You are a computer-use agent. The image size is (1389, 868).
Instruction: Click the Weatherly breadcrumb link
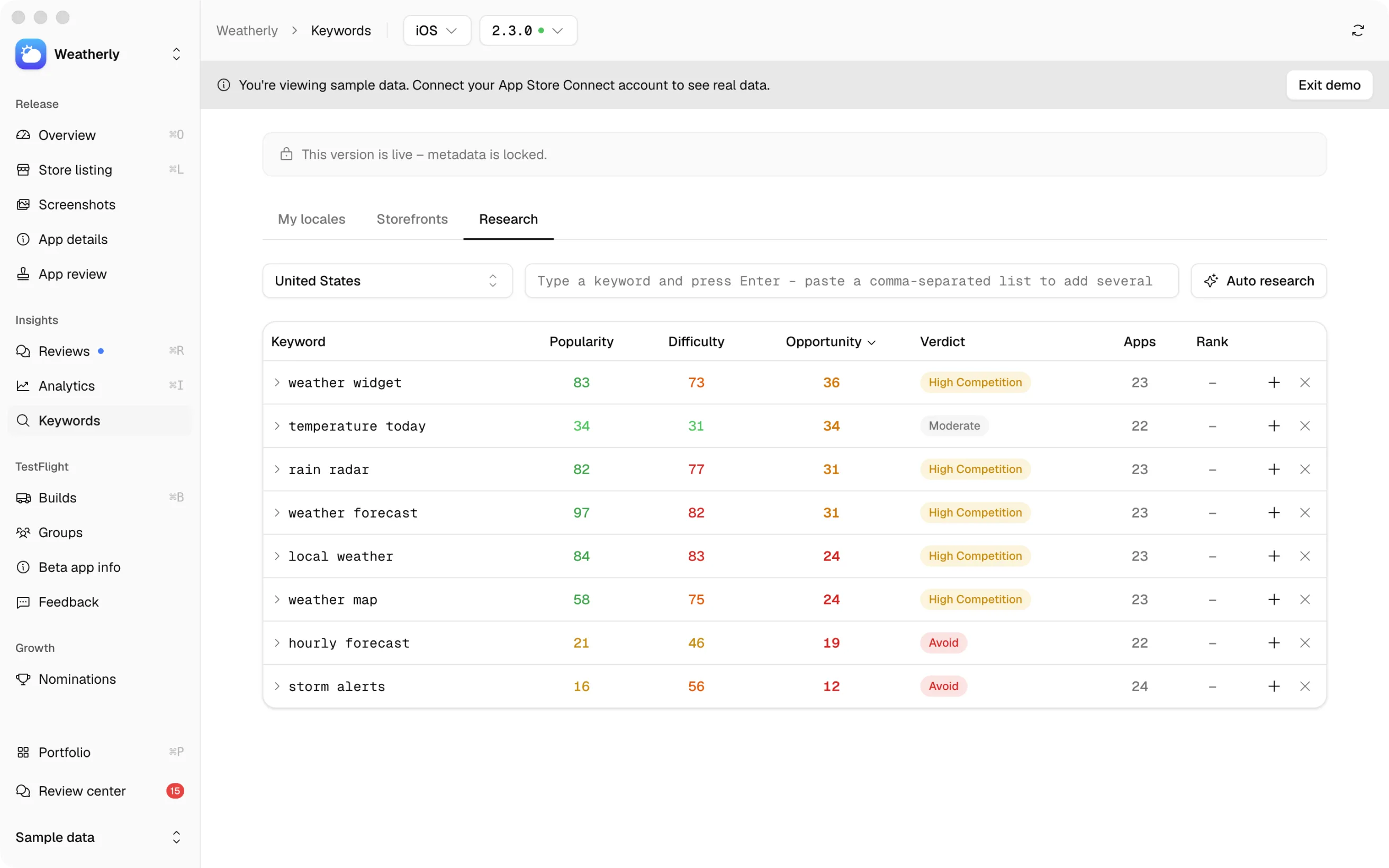pyautogui.click(x=247, y=30)
